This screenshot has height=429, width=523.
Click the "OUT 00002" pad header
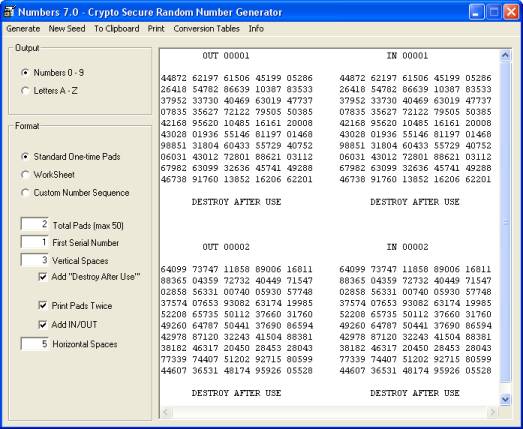(x=226, y=247)
